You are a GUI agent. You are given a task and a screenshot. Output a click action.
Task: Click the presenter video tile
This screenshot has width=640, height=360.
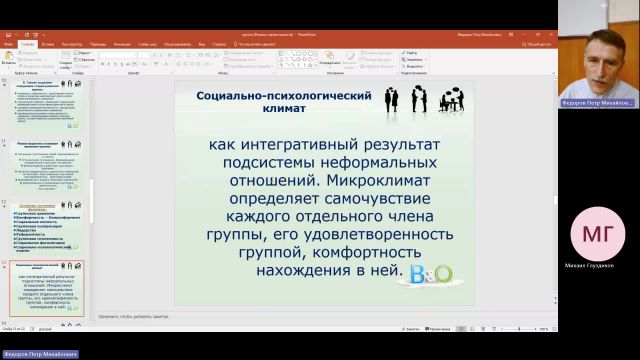point(599,54)
